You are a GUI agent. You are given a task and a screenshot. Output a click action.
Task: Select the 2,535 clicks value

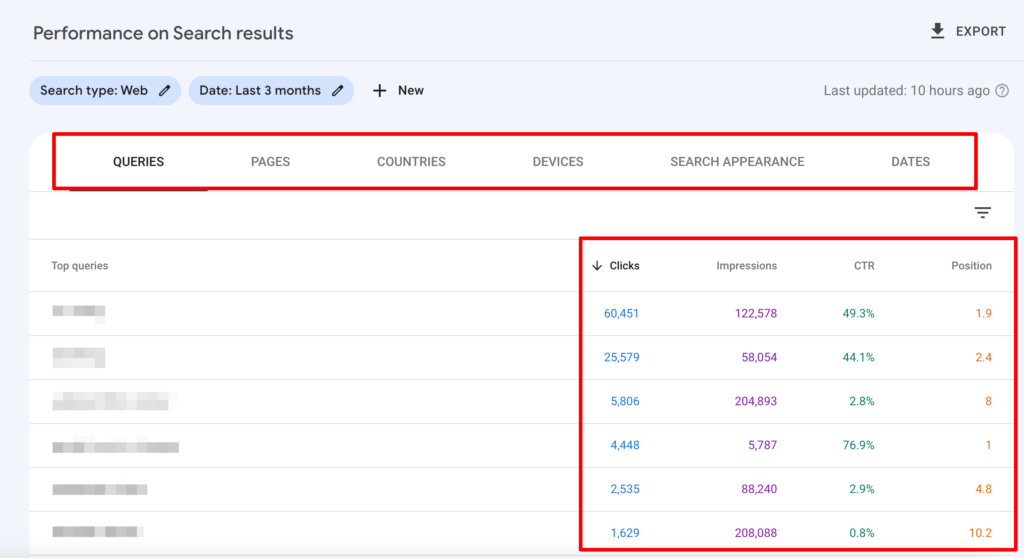[625, 489]
